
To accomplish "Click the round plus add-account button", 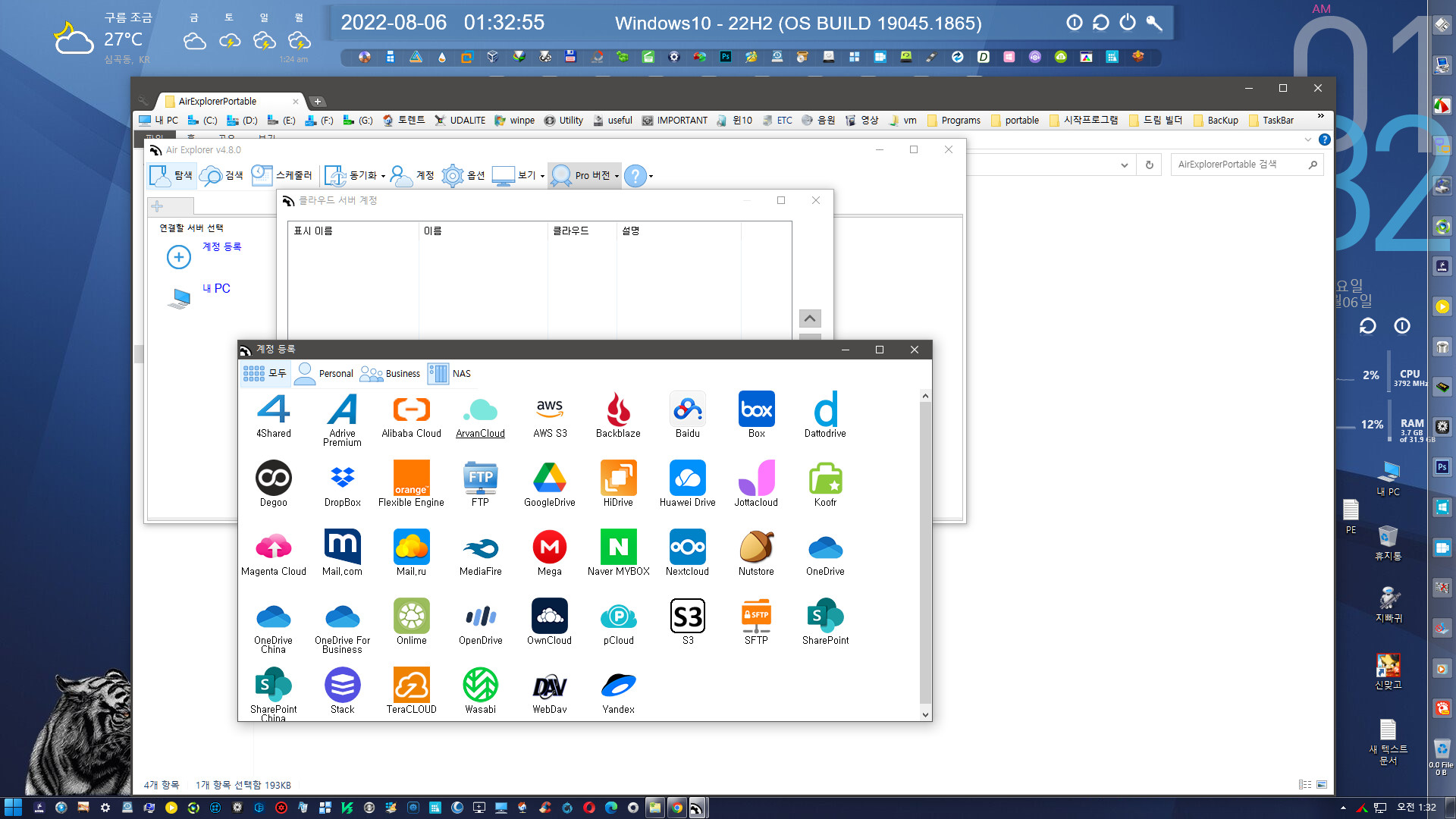I will click(179, 257).
